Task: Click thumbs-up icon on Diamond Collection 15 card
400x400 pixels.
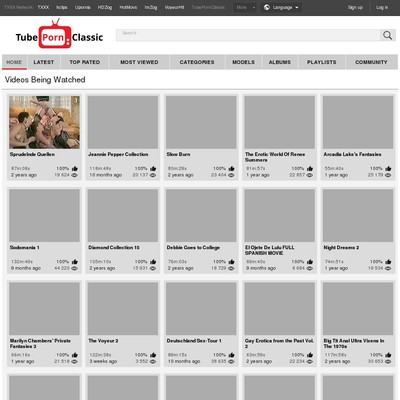Action: (153, 262)
